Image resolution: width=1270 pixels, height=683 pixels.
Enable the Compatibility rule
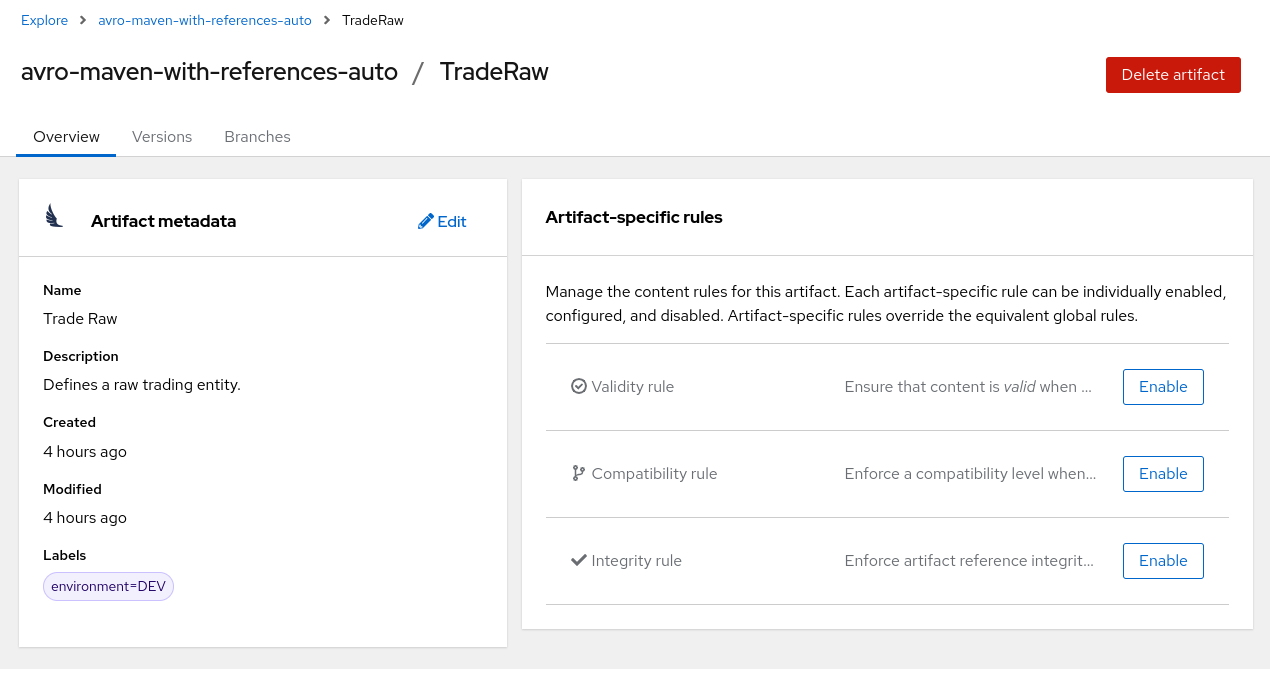(x=1163, y=473)
